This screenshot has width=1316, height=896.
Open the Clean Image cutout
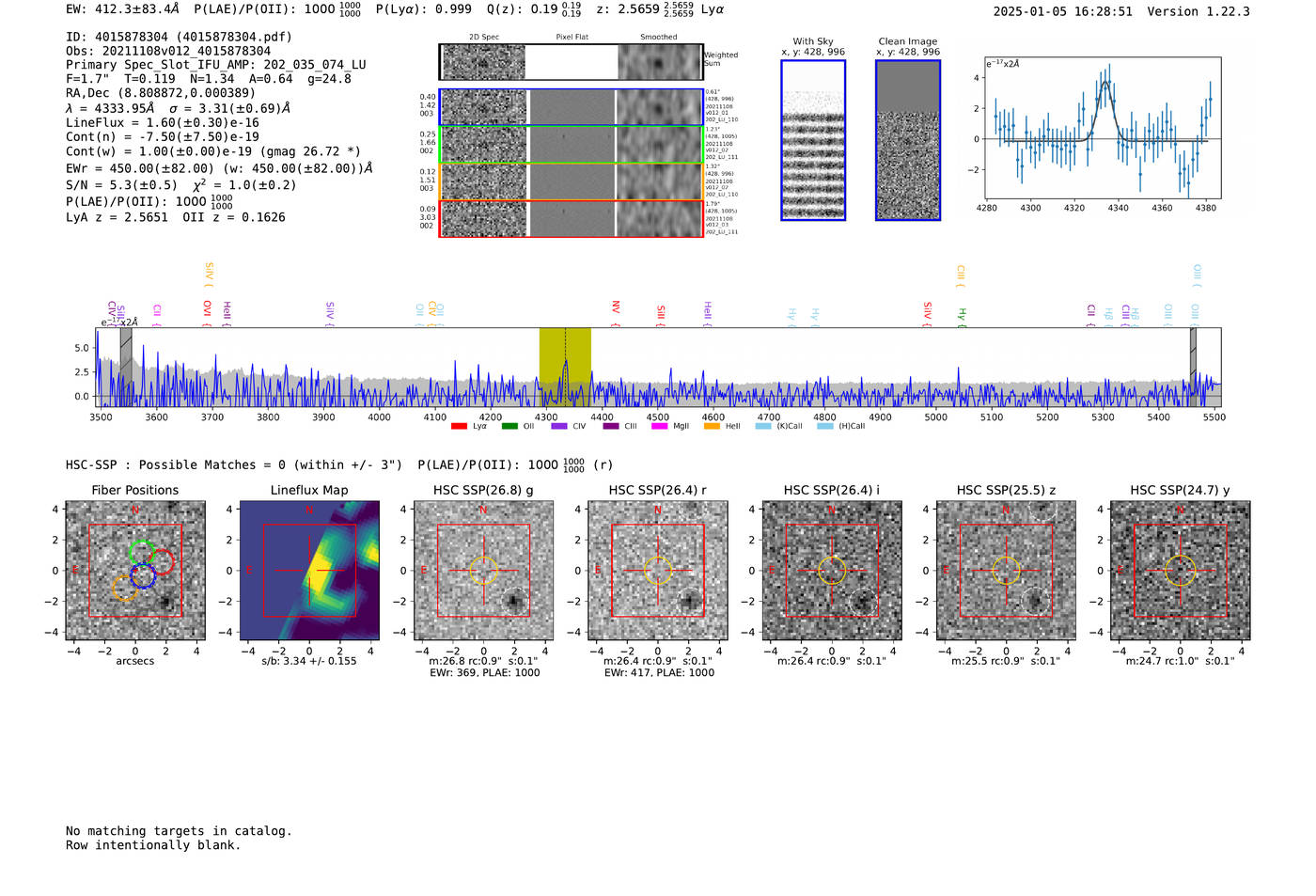[x=908, y=140]
